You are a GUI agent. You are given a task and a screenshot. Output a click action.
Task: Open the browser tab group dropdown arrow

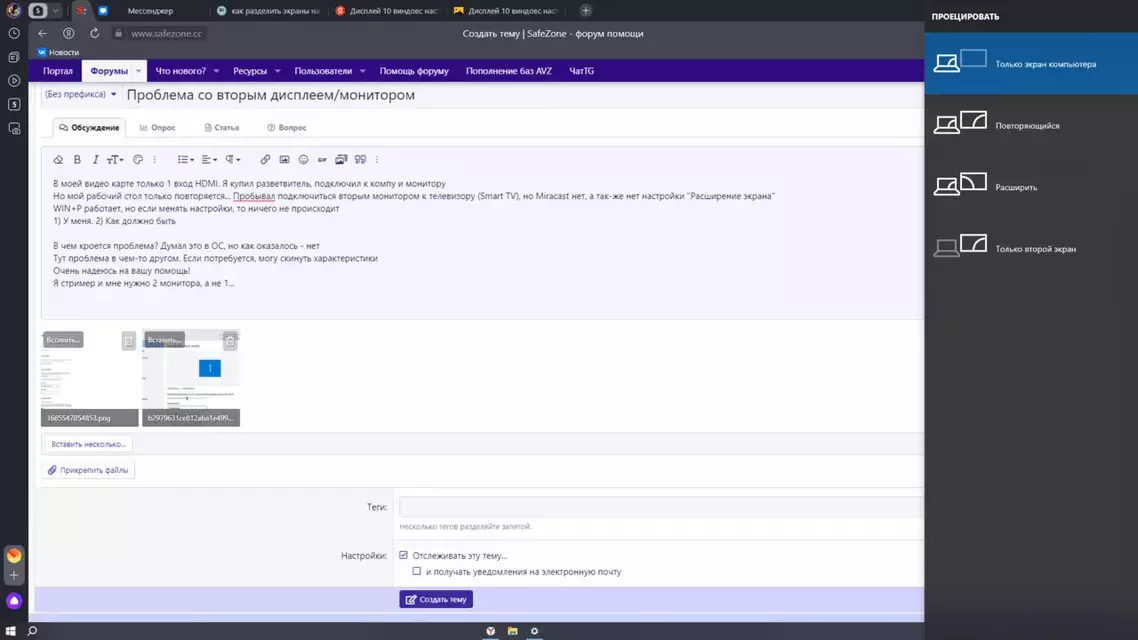55,10
